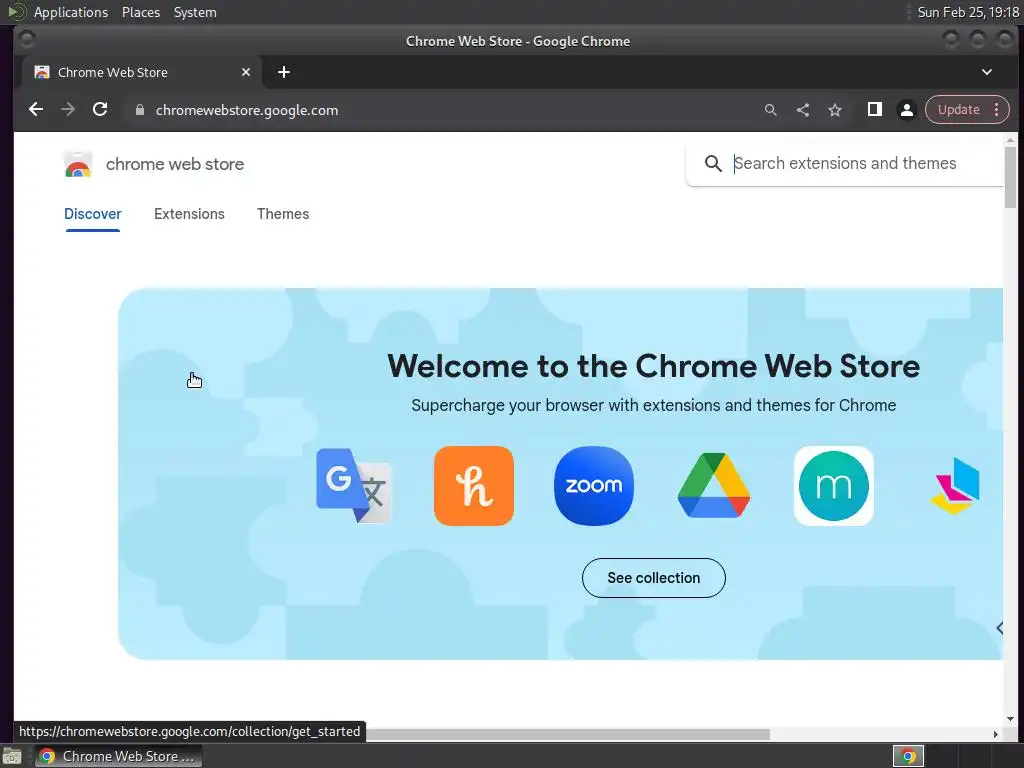The image size is (1024, 768).
Task: Open the Google Translate extension icon
Action: point(354,486)
